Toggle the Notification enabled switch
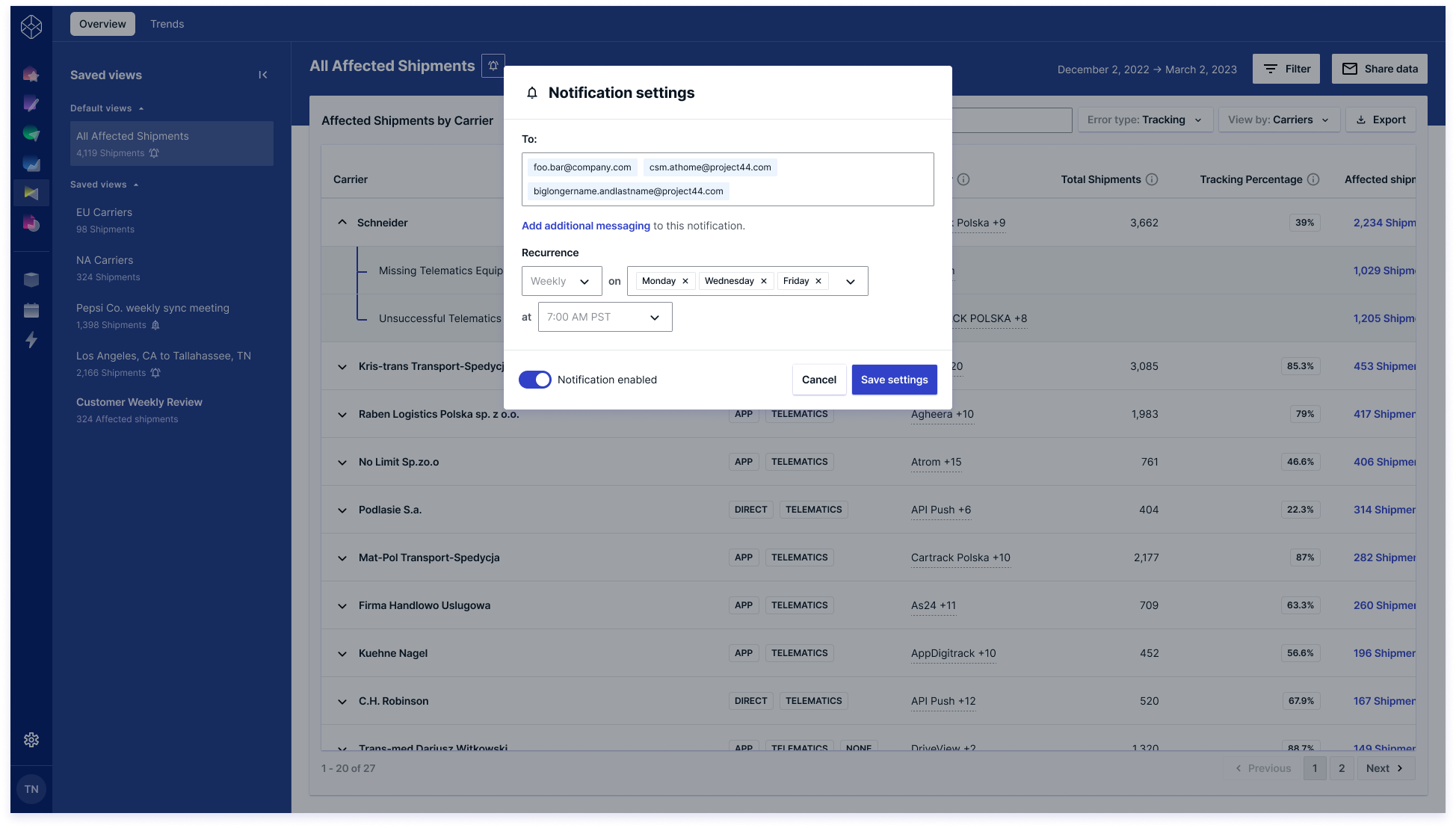The image size is (1456, 828). pos(535,380)
